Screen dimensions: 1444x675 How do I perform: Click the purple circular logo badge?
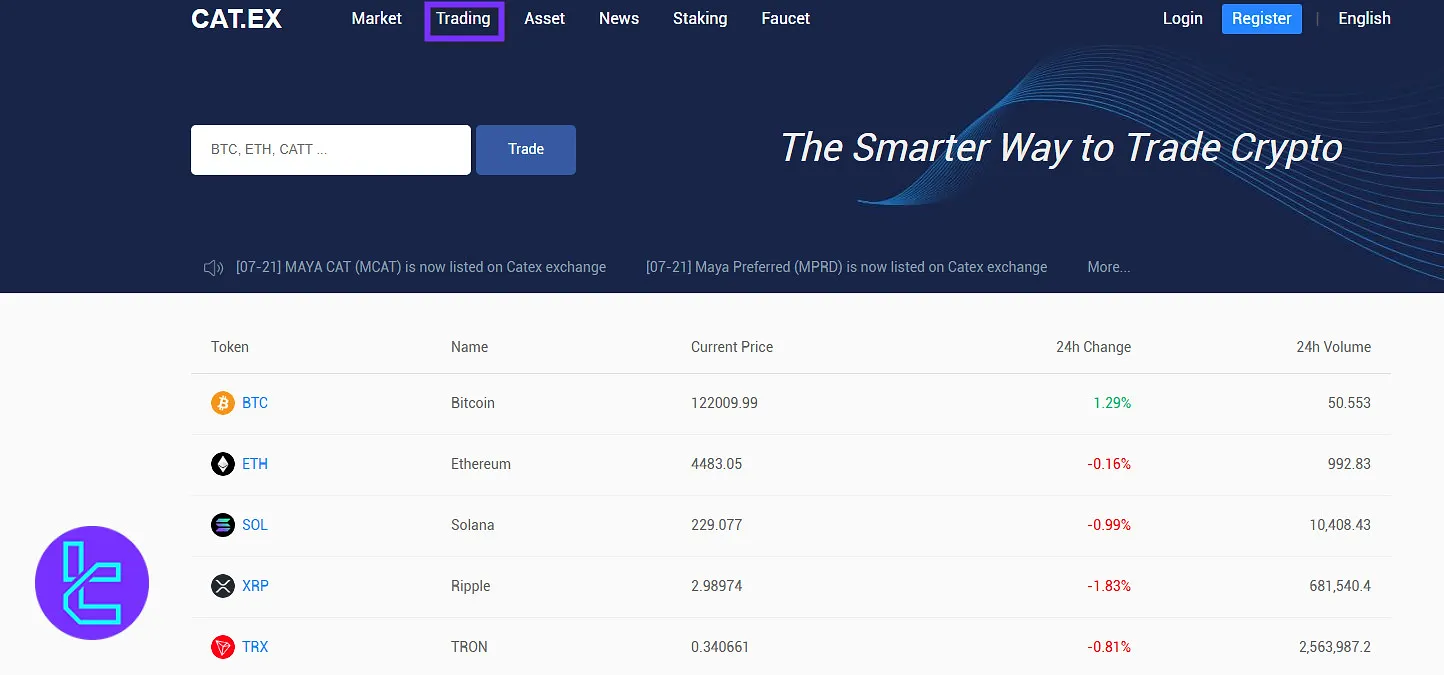coord(92,583)
